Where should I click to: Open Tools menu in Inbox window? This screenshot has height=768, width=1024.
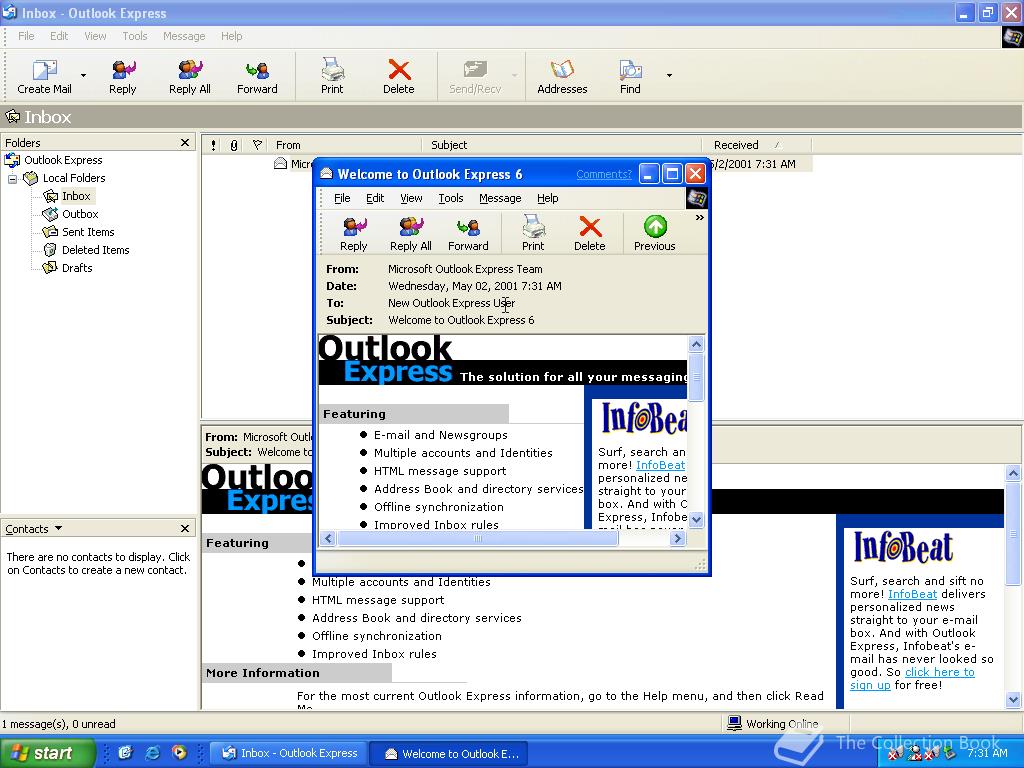[x=135, y=36]
